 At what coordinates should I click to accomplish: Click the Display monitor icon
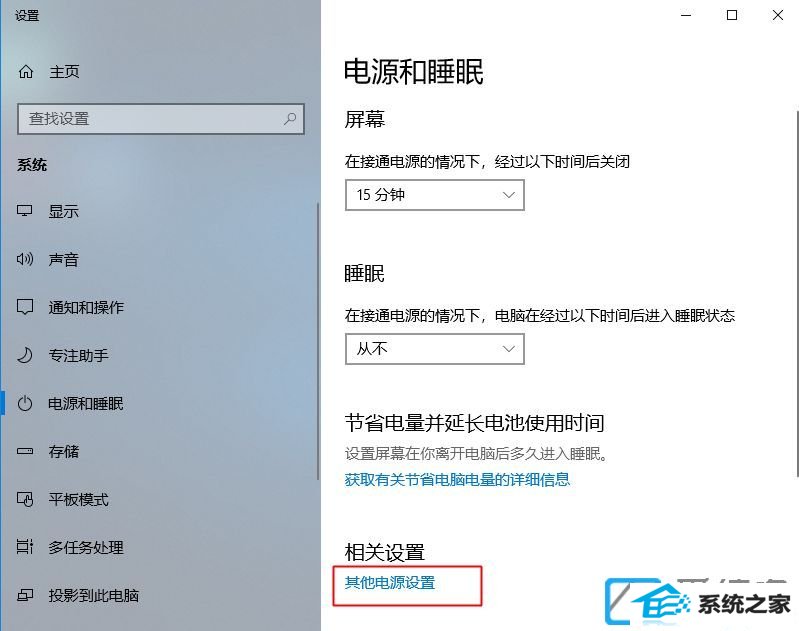24,211
